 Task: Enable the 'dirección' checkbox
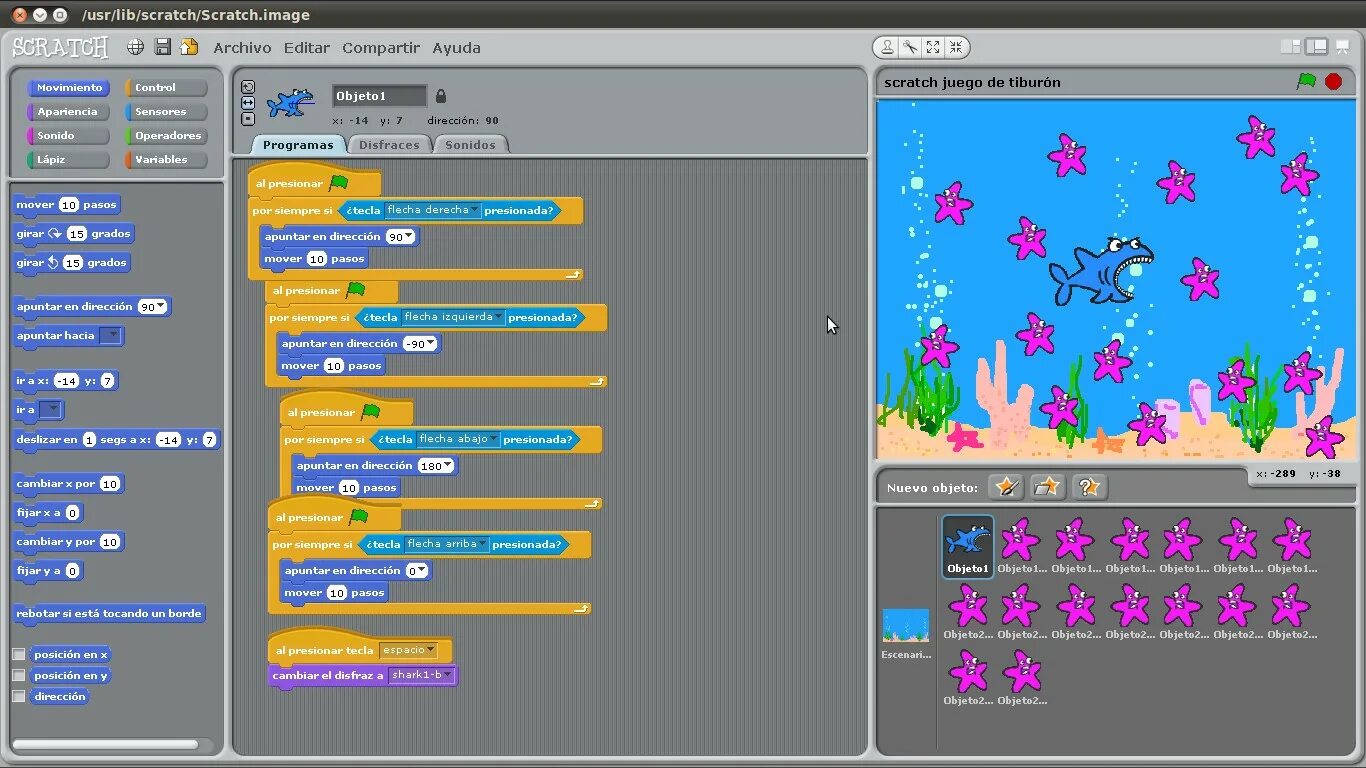(18, 696)
